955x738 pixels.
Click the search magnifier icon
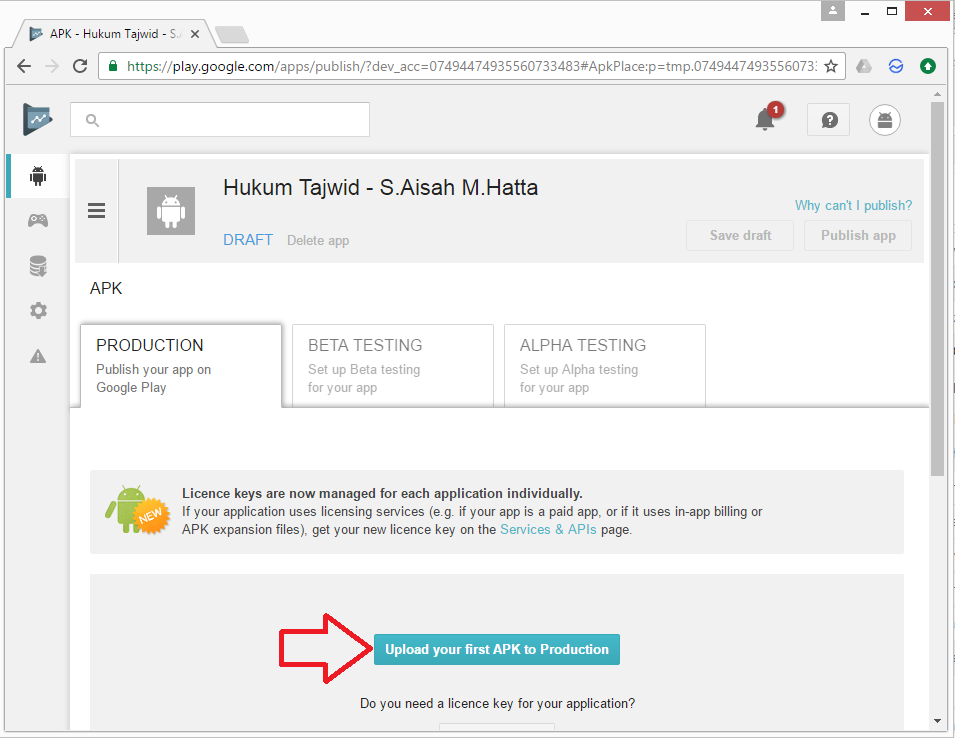click(x=92, y=120)
